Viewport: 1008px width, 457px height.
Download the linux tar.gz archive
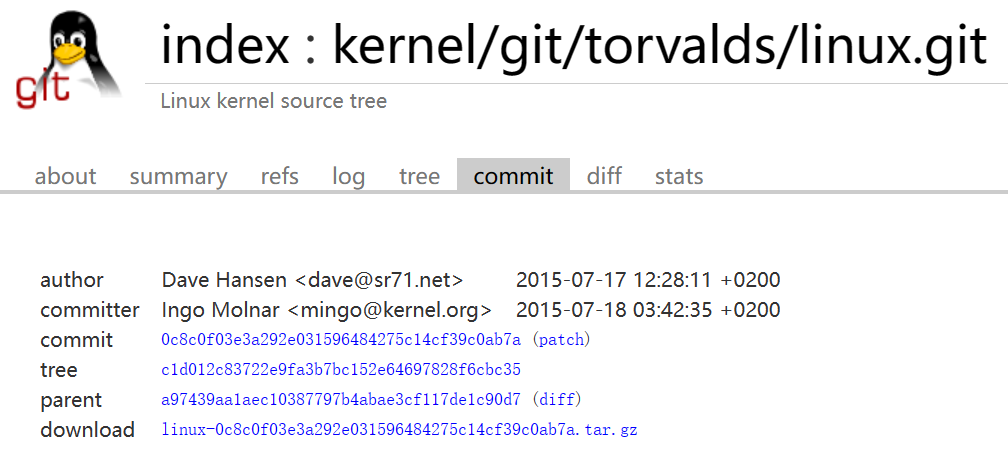[399, 429]
